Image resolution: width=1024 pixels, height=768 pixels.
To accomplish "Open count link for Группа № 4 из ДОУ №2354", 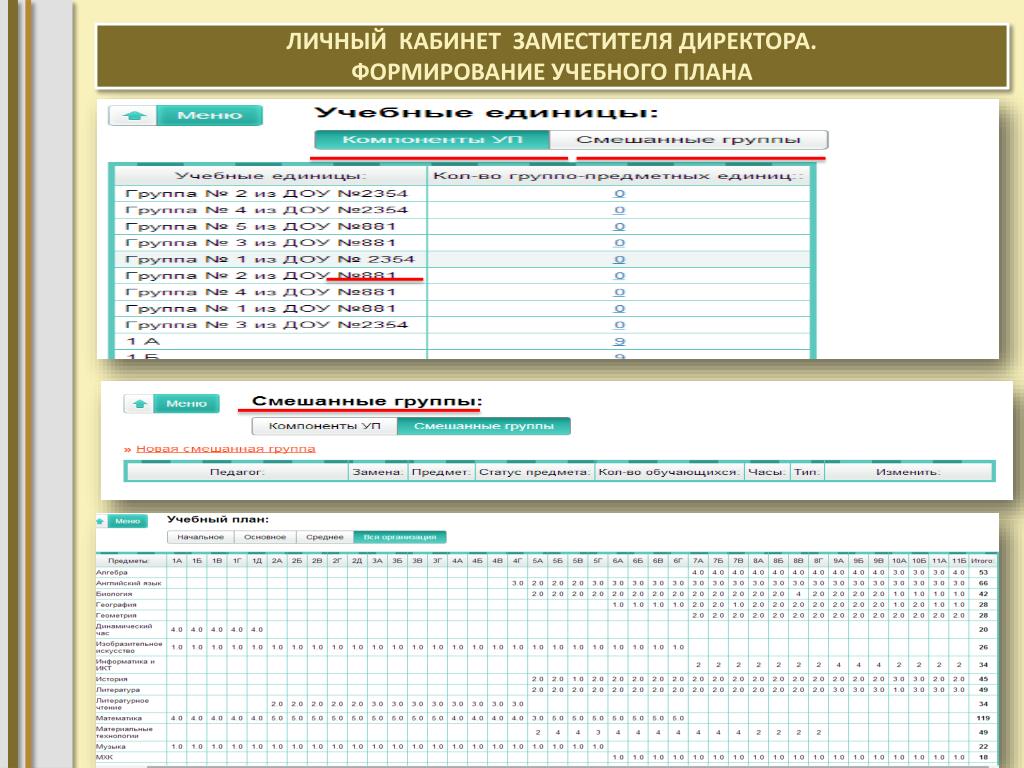I will [x=619, y=210].
